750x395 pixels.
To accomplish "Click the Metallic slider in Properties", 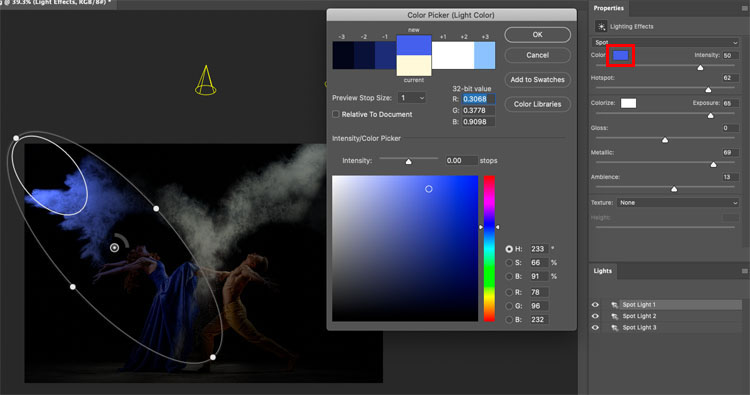I will (x=665, y=164).
